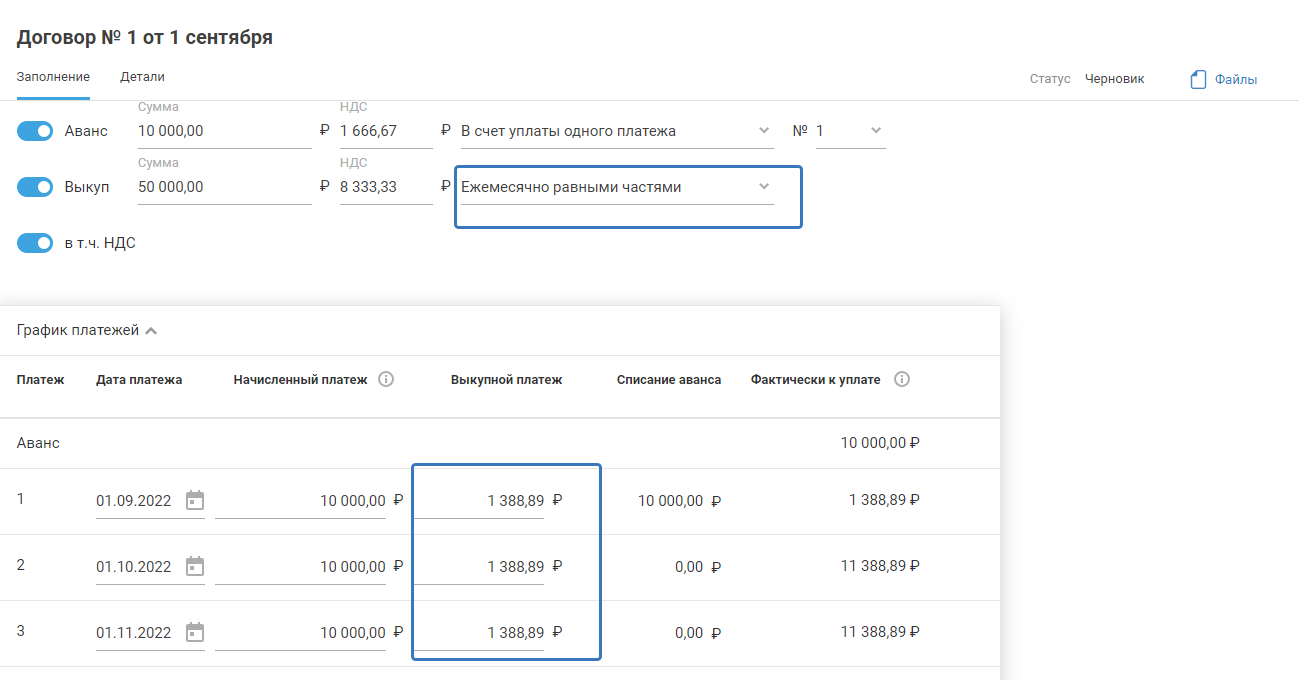1299x680 pixels.
Task: Open calendar picker for 01.11.2022 date
Action: click(x=195, y=633)
